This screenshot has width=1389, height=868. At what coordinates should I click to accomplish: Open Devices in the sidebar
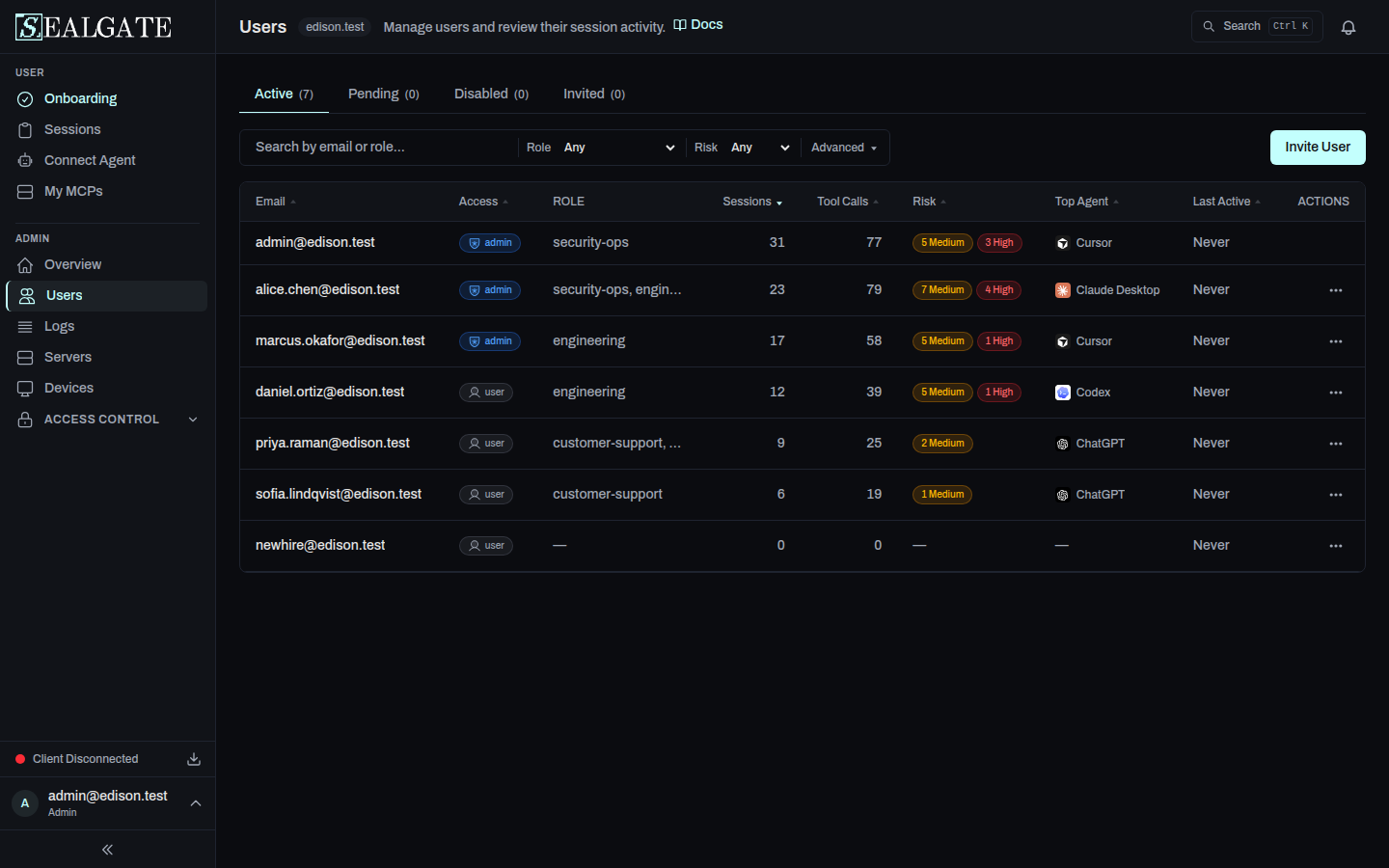[107, 388]
